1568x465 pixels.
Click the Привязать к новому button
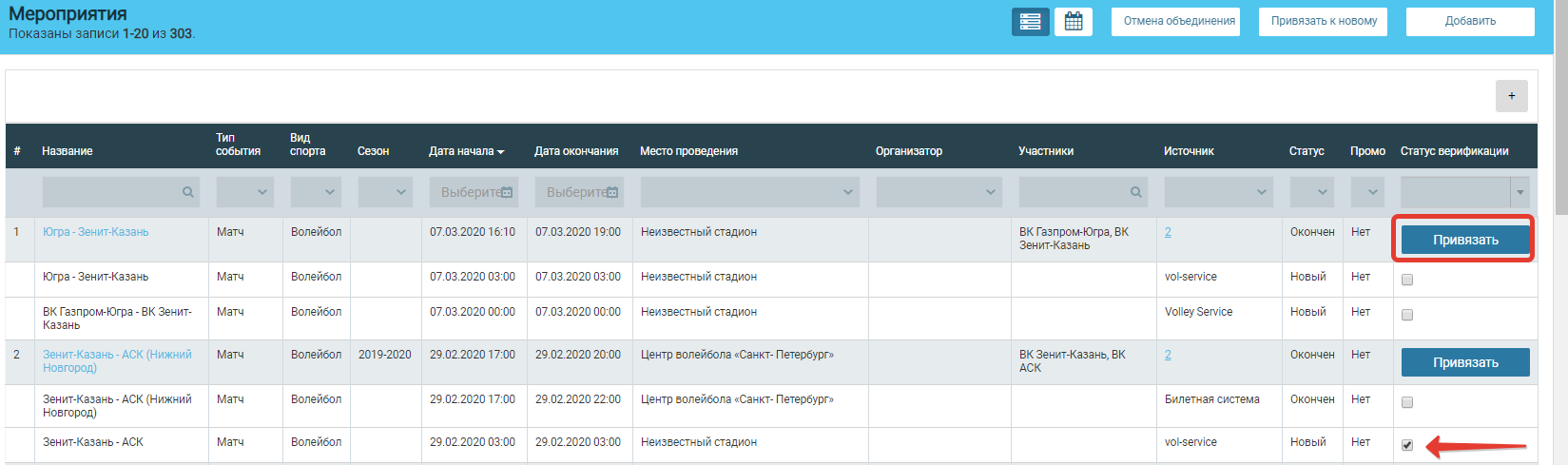coord(1324,21)
